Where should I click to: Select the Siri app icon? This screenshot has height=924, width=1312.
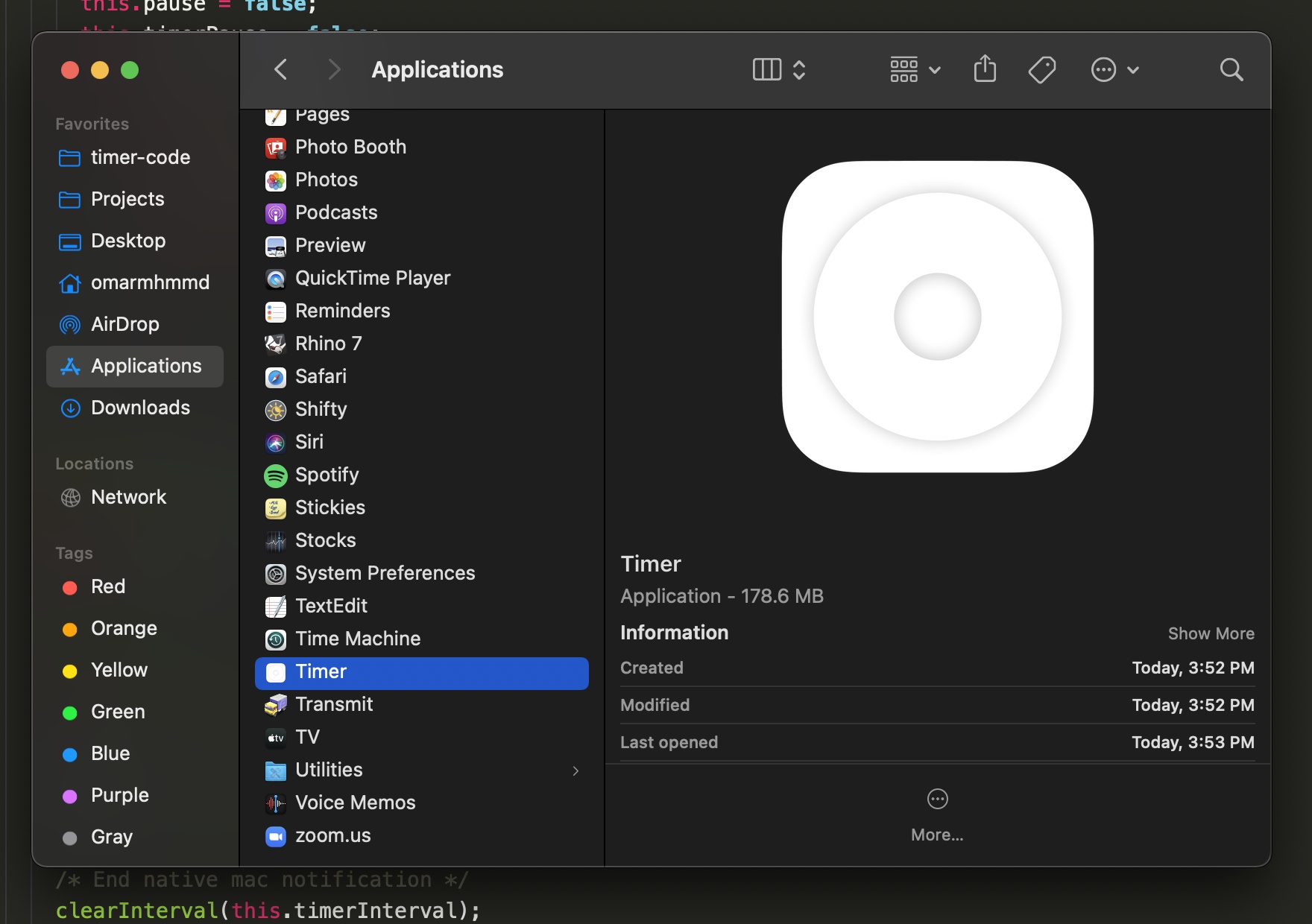click(276, 443)
